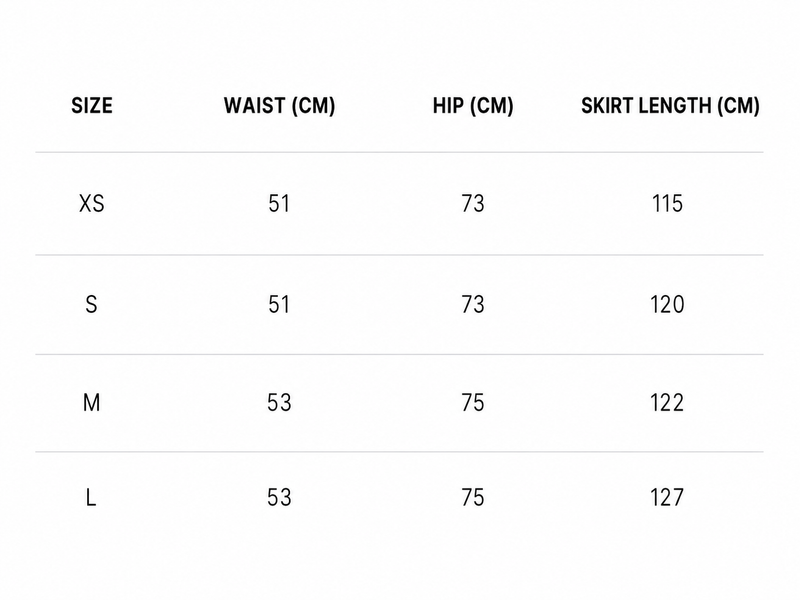This screenshot has width=800, height=600.
Task: Click the XS hip value 73
Action: pyautogui.click(x=473, y=204)
